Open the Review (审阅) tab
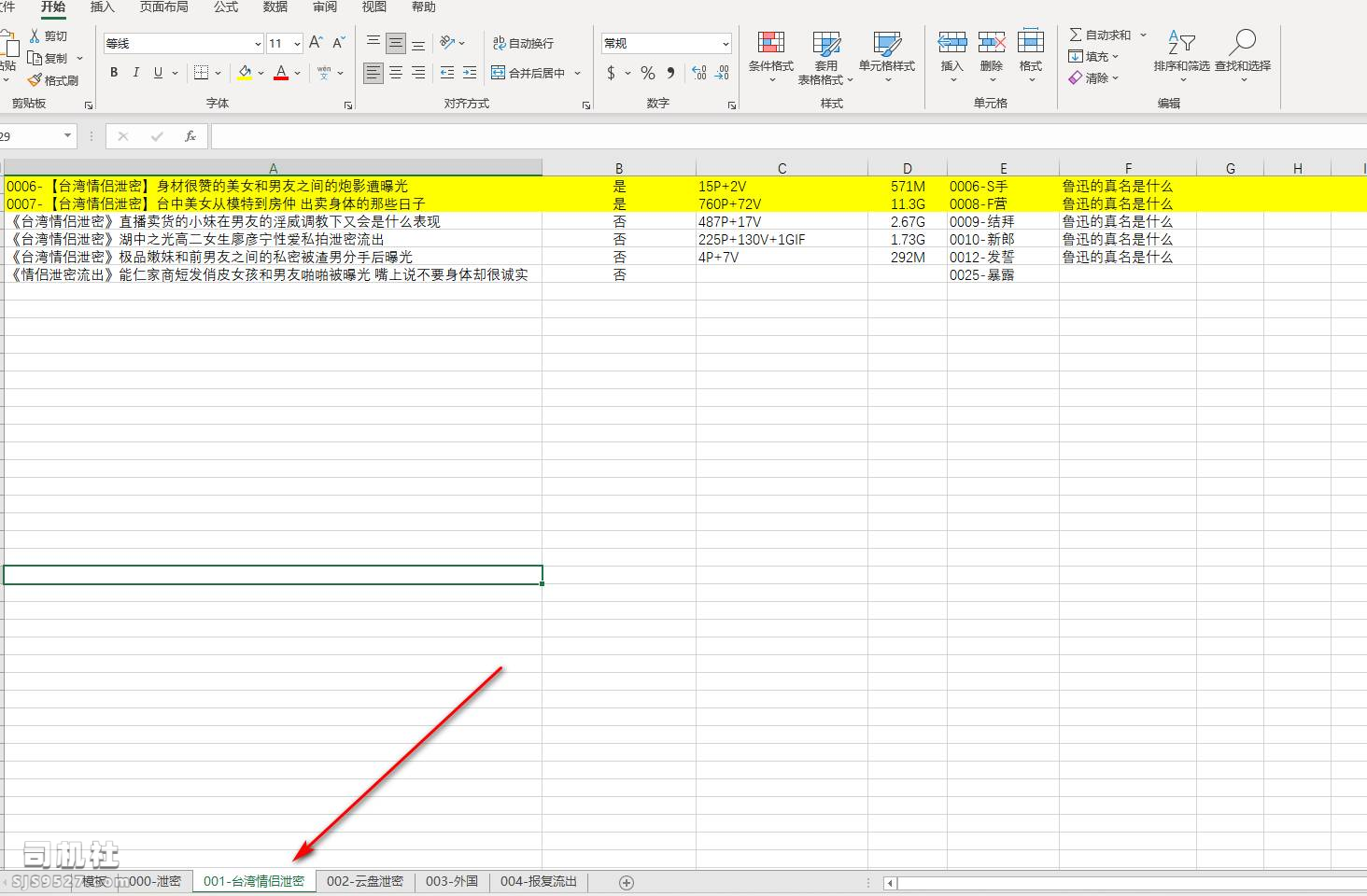This screenshot has width=1367, height=896. pos(325,7)
